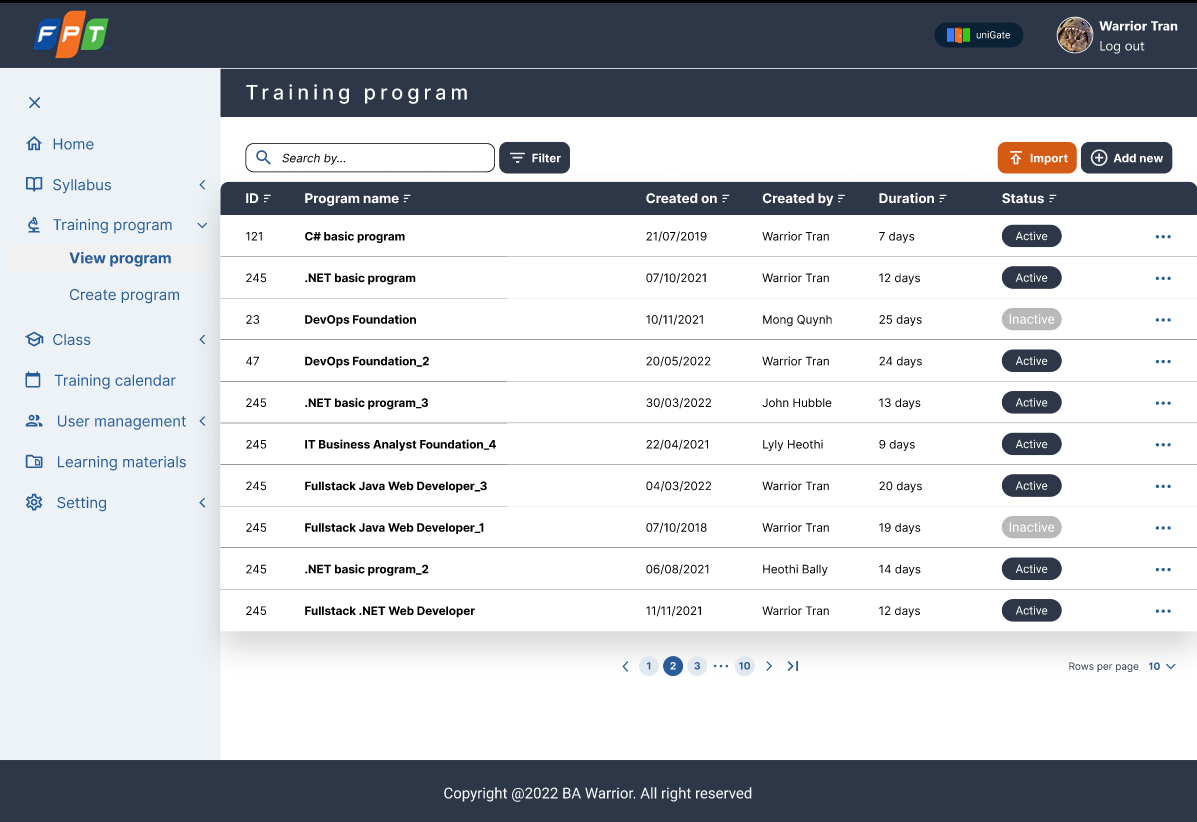Open actions menu for IT Business Analyst Foundation_4
Viewport: 1197px width, 822px height.
tap(1163, 445)
